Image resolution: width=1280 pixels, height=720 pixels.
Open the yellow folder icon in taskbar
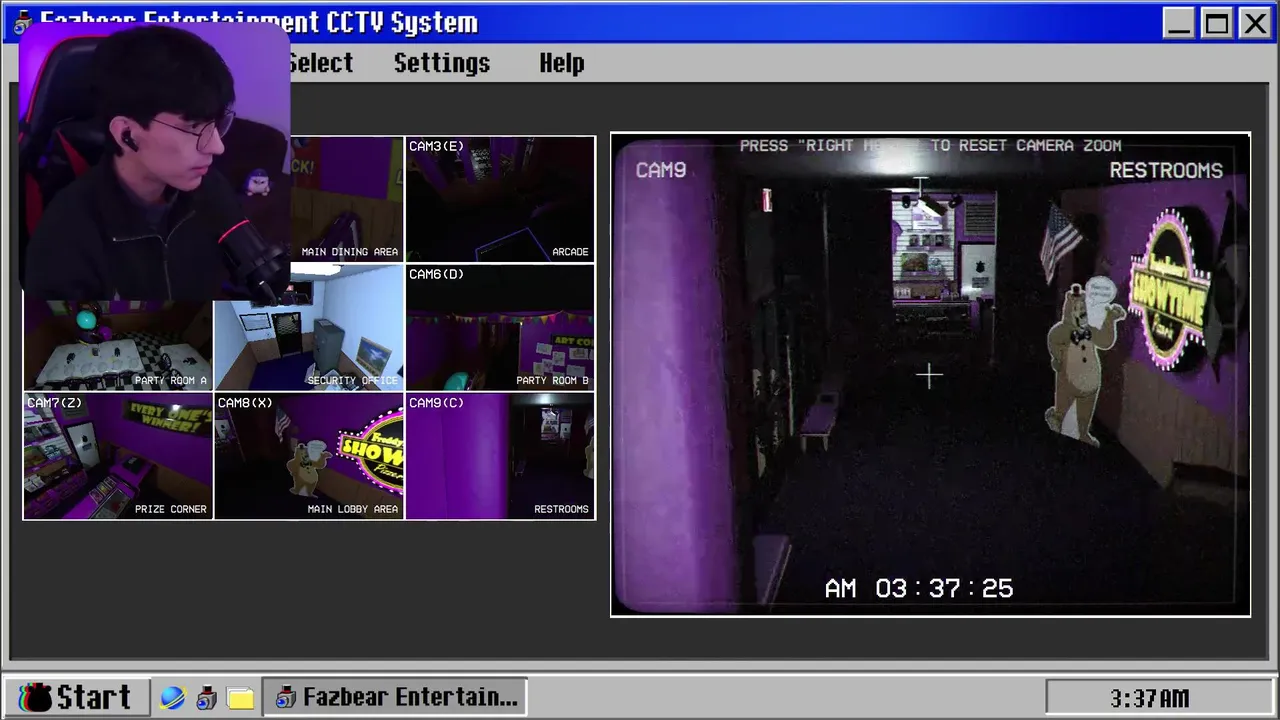click(x=240, y=697)
